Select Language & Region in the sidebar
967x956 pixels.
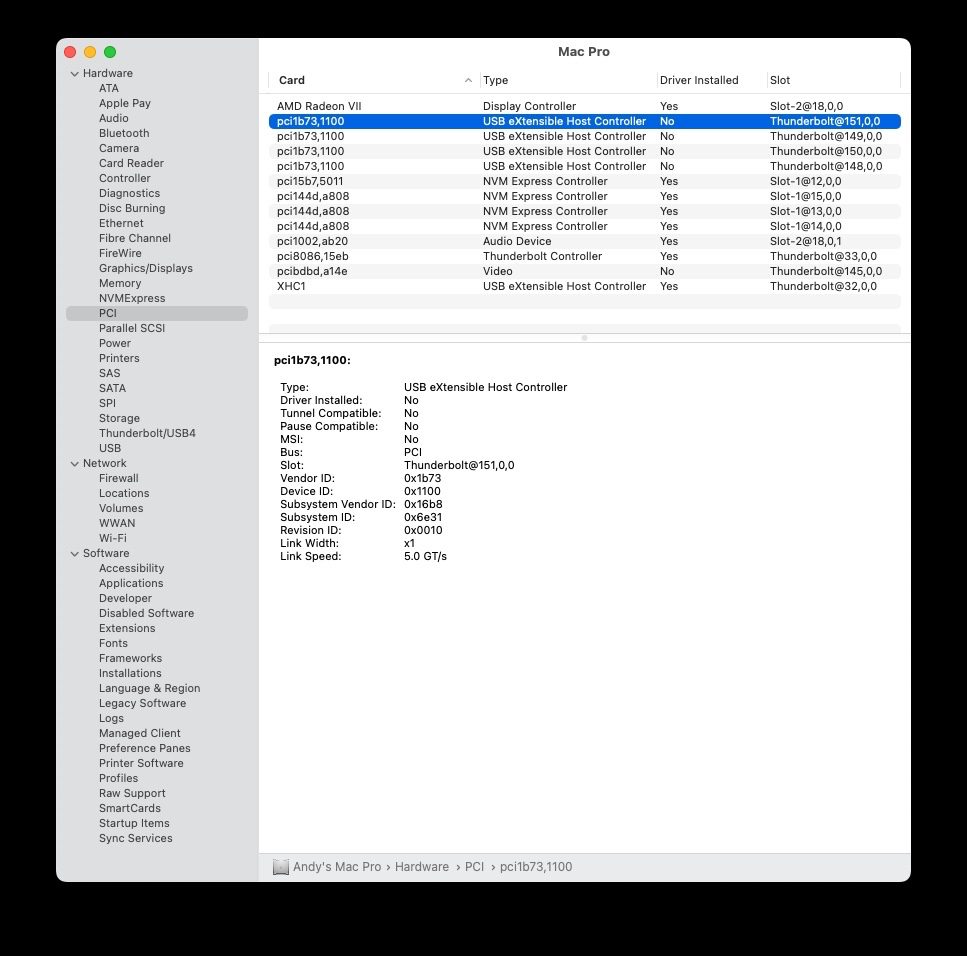tap(149, 688)
